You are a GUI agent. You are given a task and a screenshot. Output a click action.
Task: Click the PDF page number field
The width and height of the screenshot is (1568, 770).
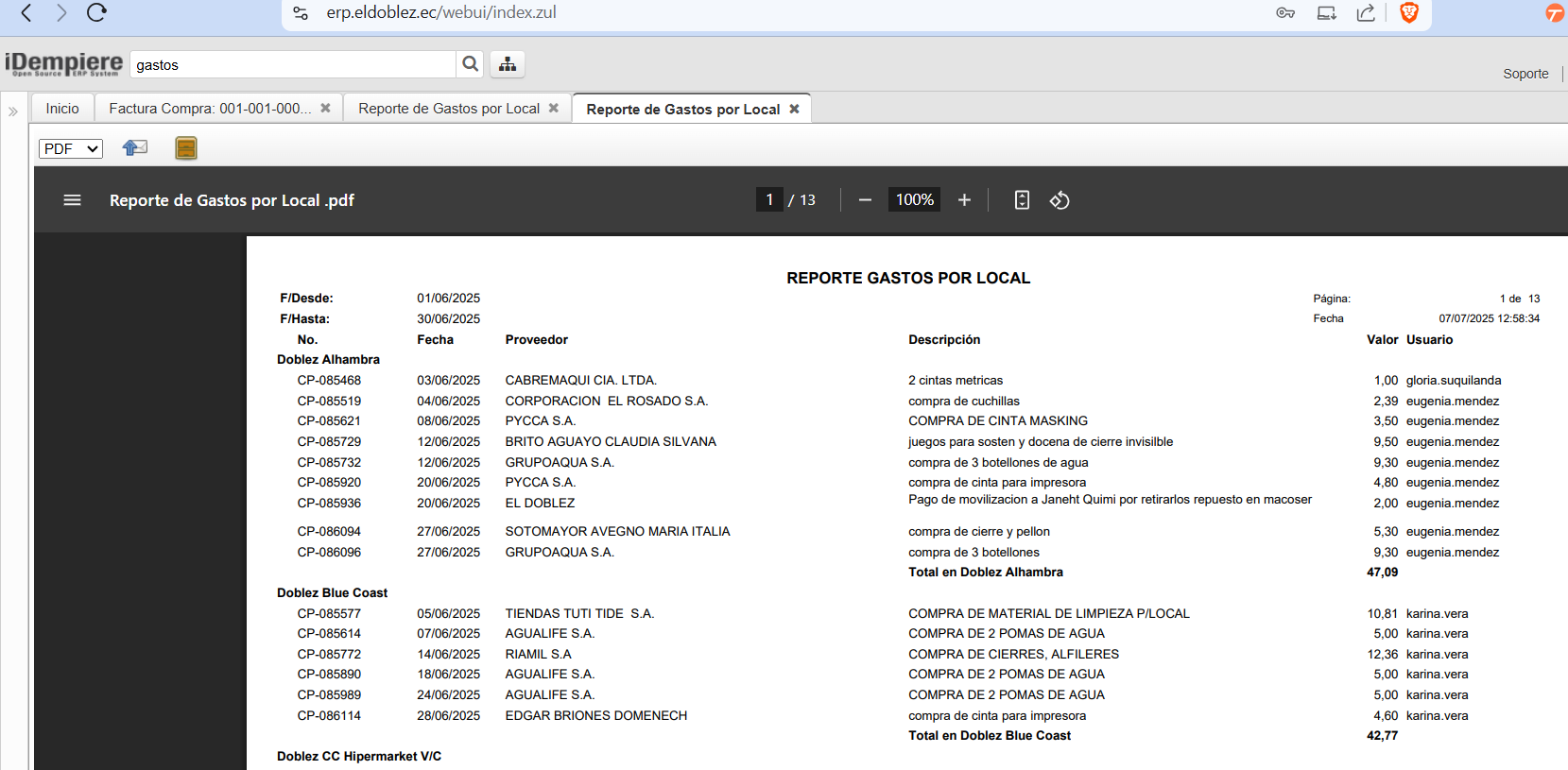click(769, 200)
